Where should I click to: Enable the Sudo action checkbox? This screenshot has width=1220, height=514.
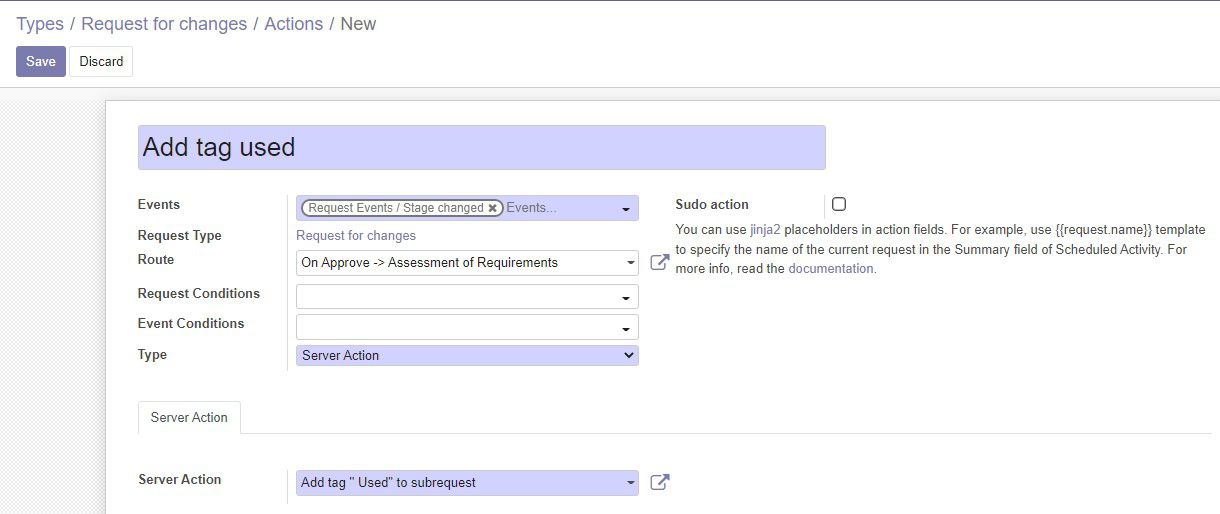point(839,204)
